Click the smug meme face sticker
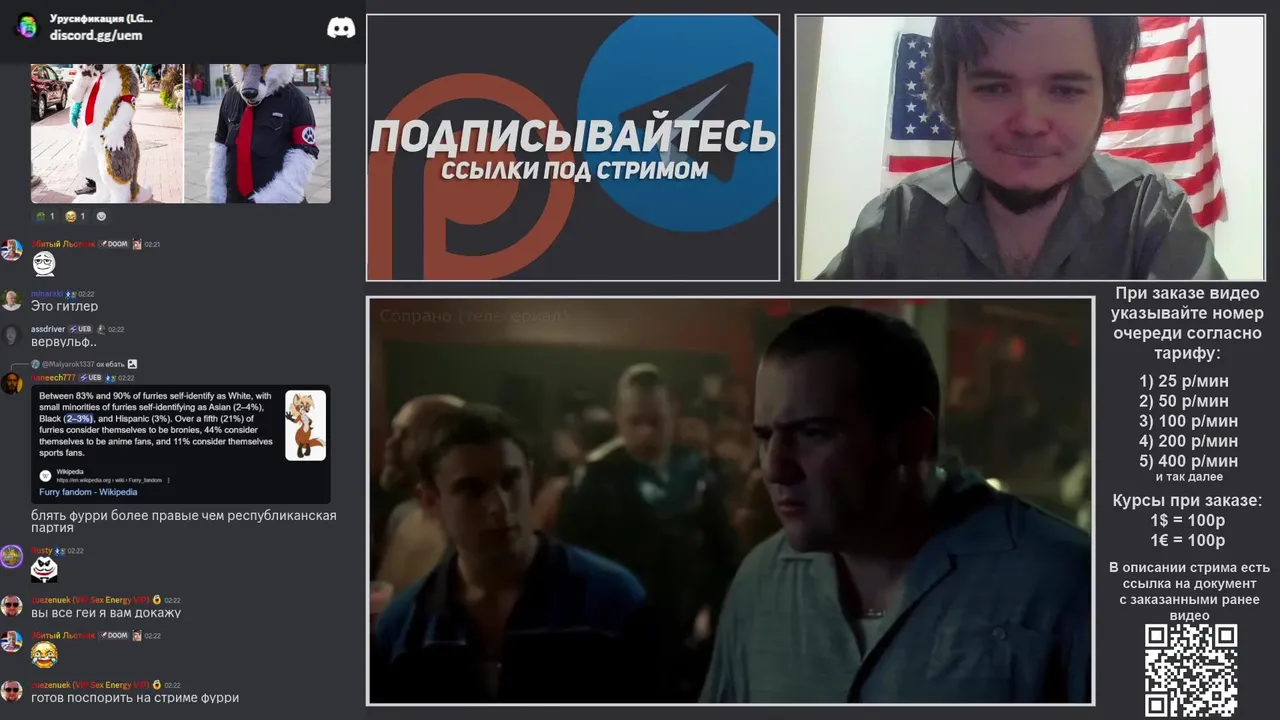This screenshot has width=1280, height=720. coord(43,264)
